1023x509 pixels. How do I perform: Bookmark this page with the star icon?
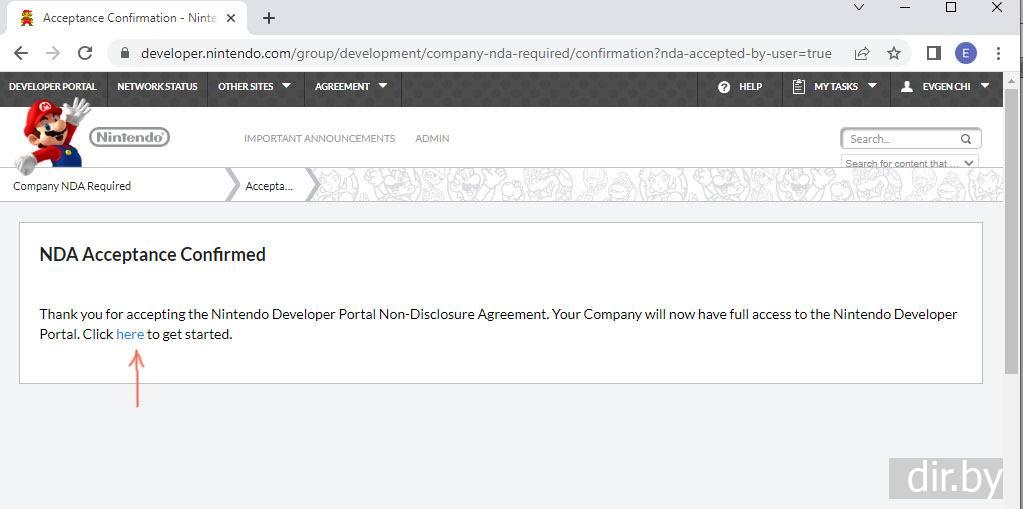tap(894, 54)
